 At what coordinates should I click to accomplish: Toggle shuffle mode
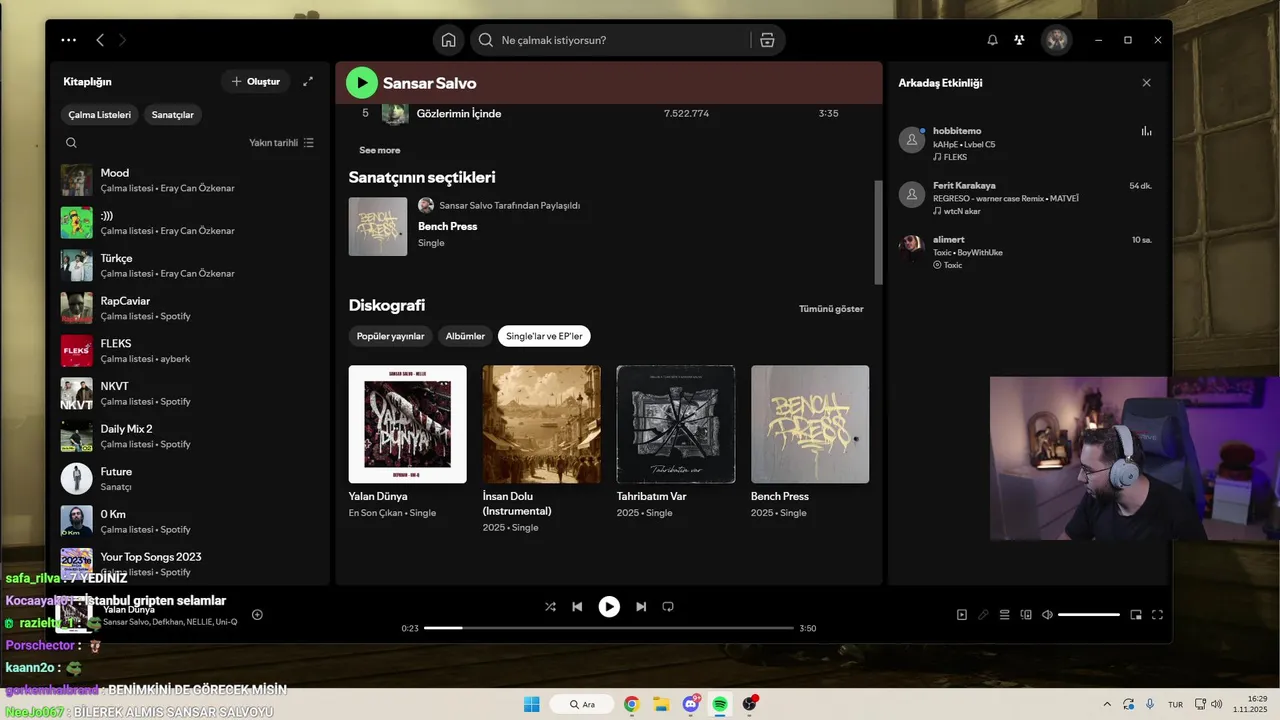[x=550, y=607]
